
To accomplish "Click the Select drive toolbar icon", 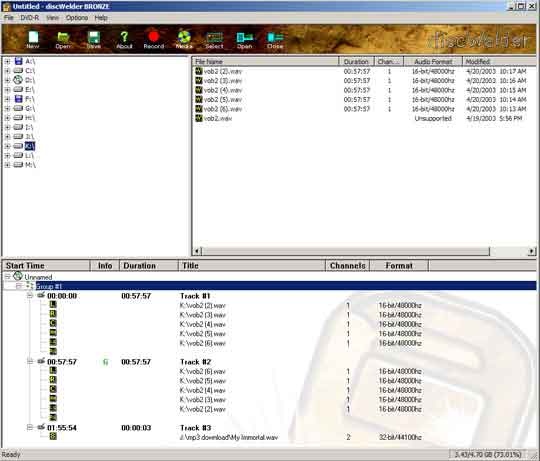I will 214,37.
